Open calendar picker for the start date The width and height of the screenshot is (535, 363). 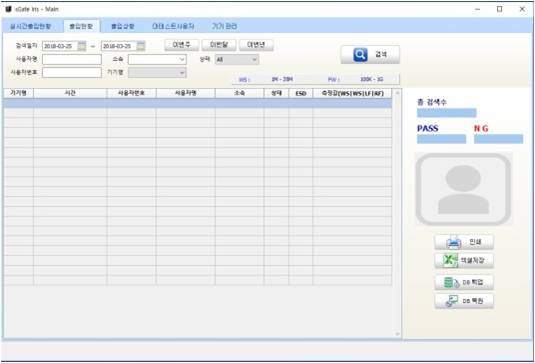pyautogui.click(x=82, y=46)
